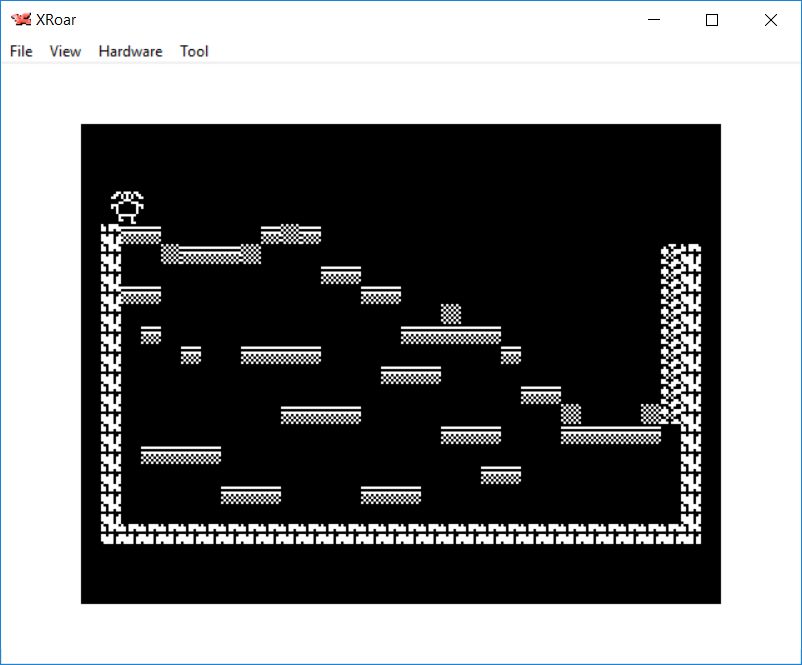
Task: Click the lone checkered block above the middle platform
Action: coord(451,314)
